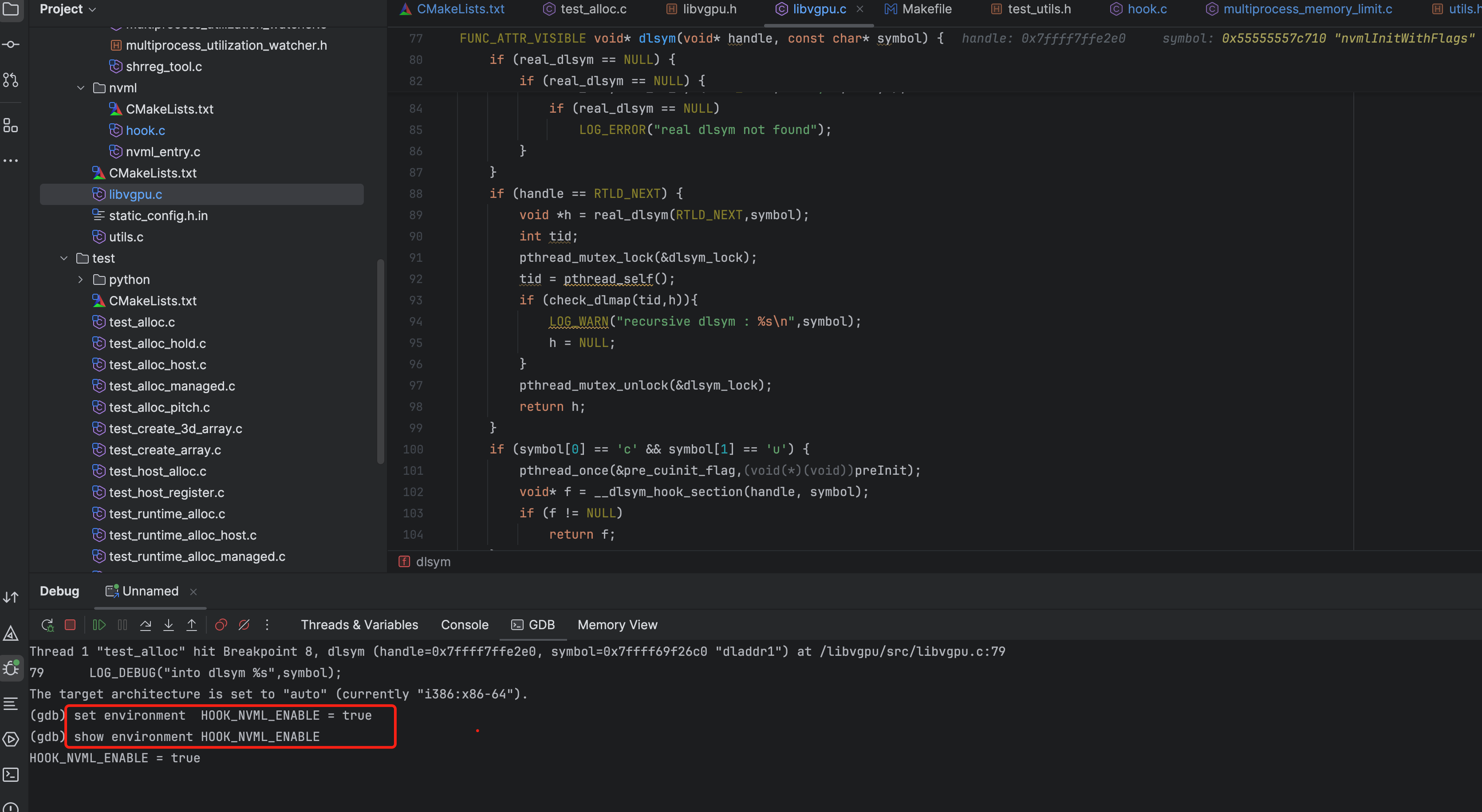Screen dimensions: 1482x812
Task: Collapse the nvml folder
Action: [81, 88]
